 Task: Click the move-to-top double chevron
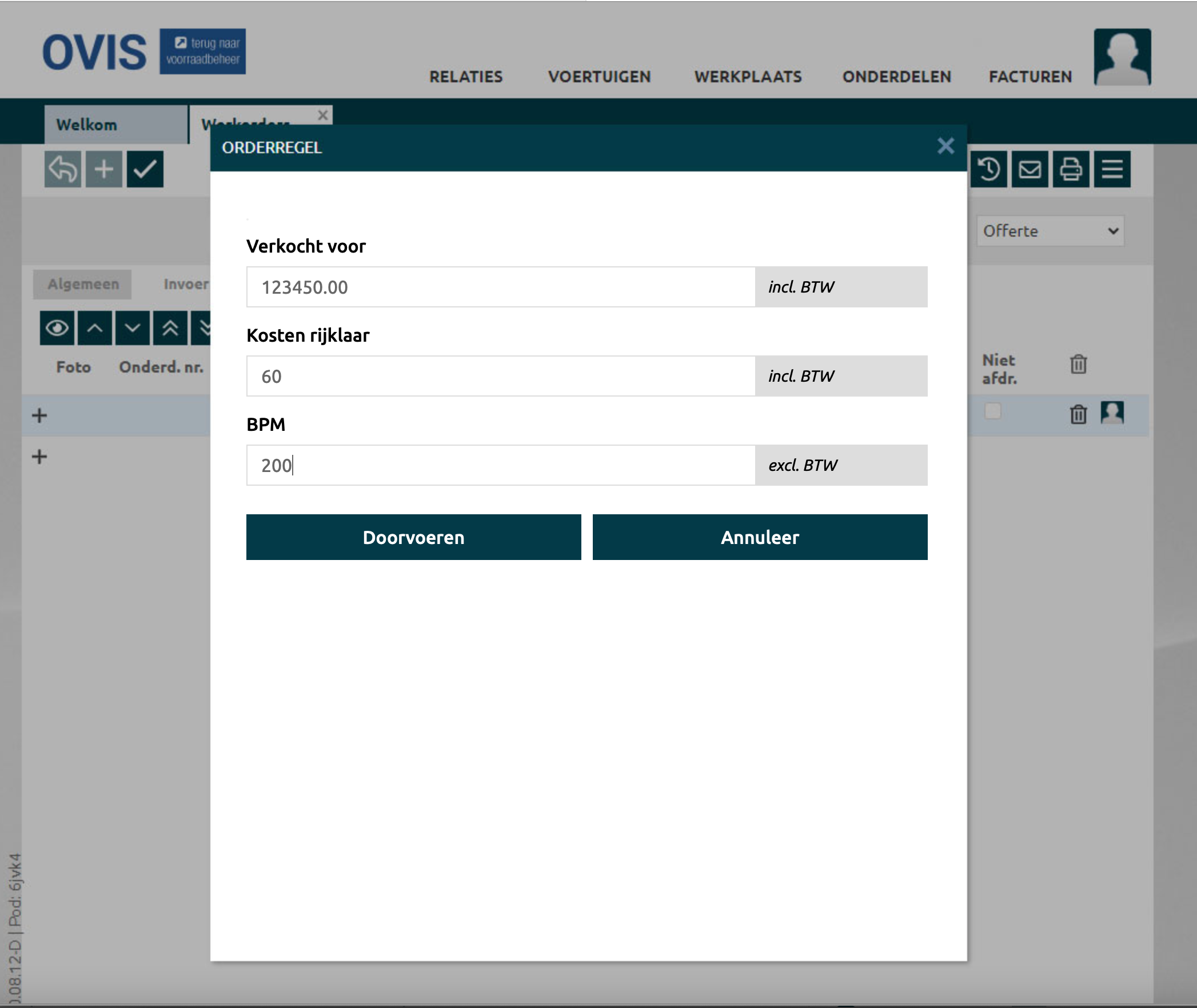[170, 328]
